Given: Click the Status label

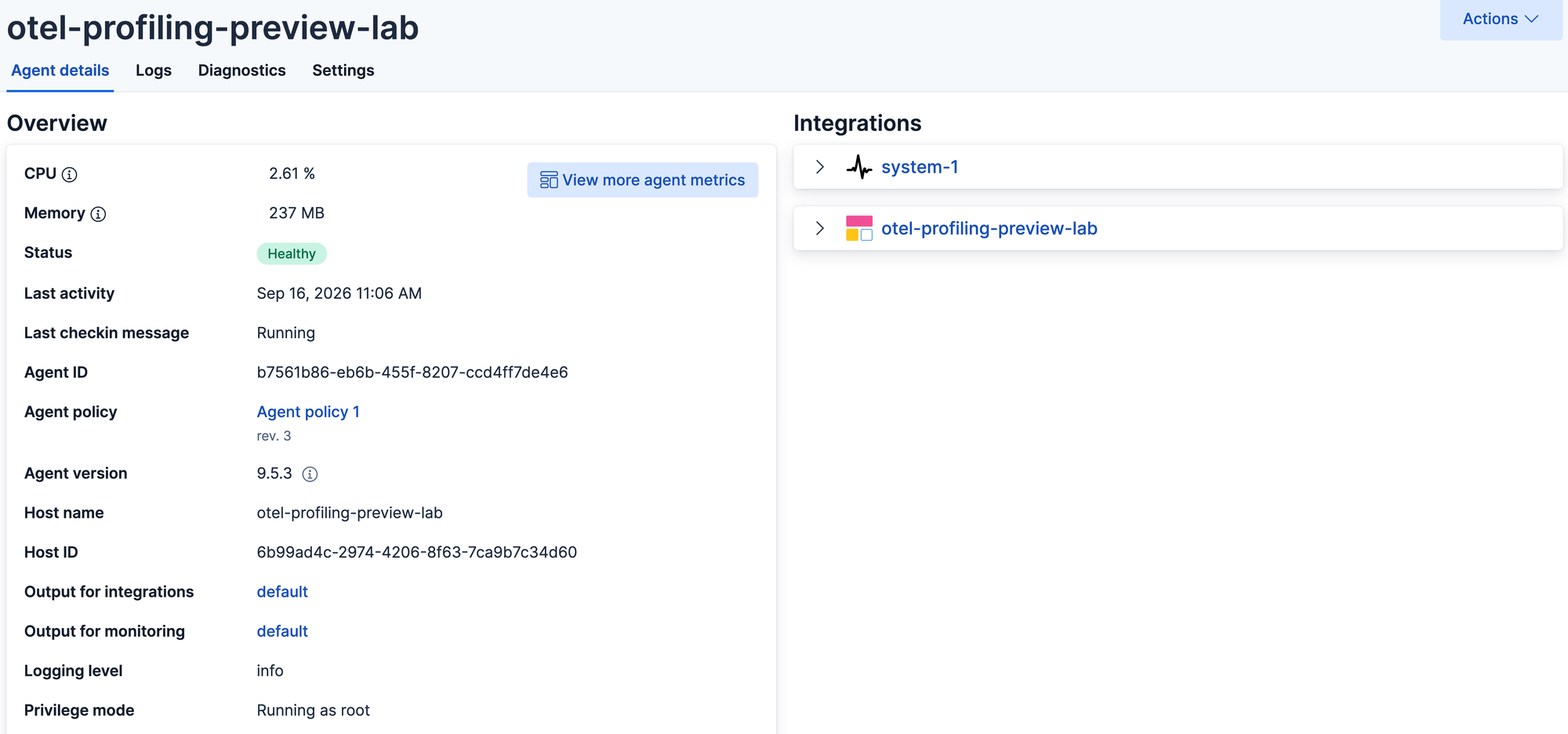Looking at the screenshot, I should pyautogui.click(x=48, y=253).
